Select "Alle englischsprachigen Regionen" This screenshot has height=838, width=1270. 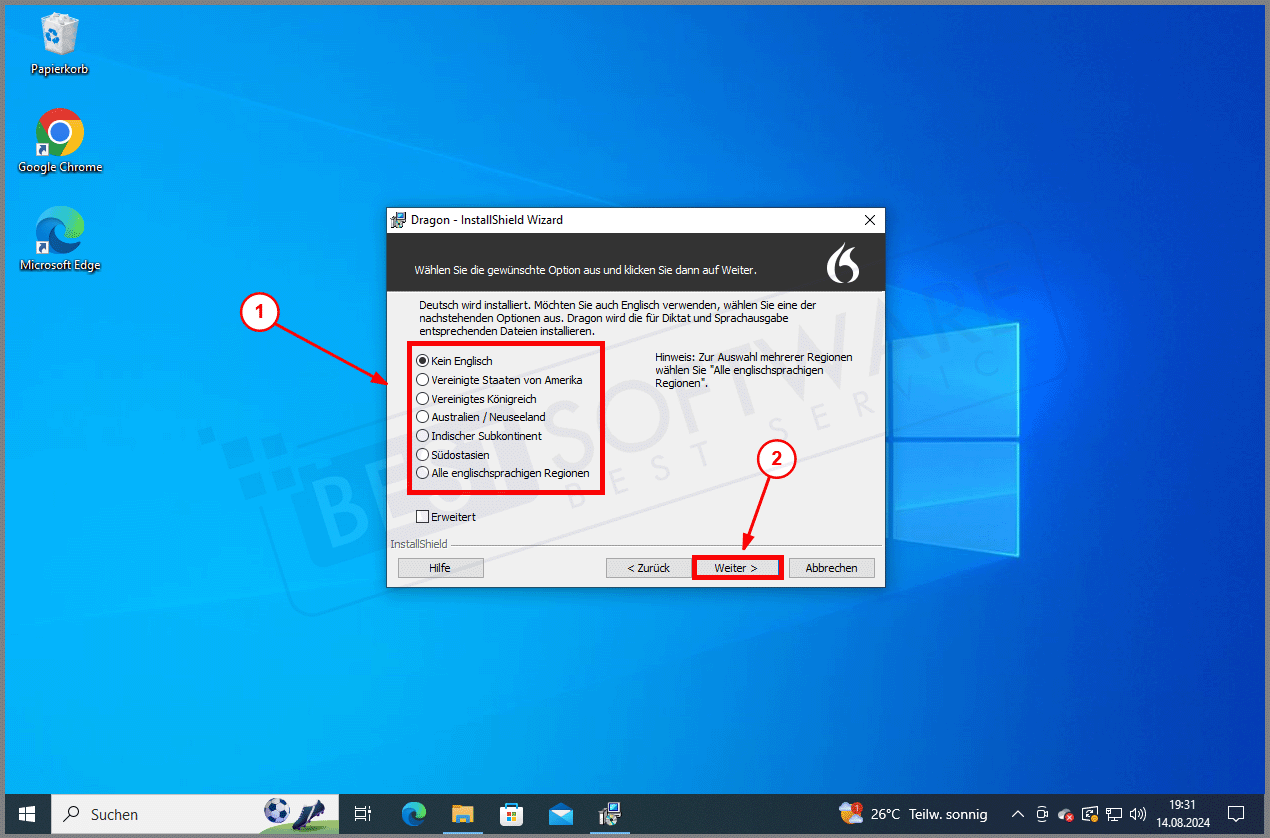tap(423, 473)
